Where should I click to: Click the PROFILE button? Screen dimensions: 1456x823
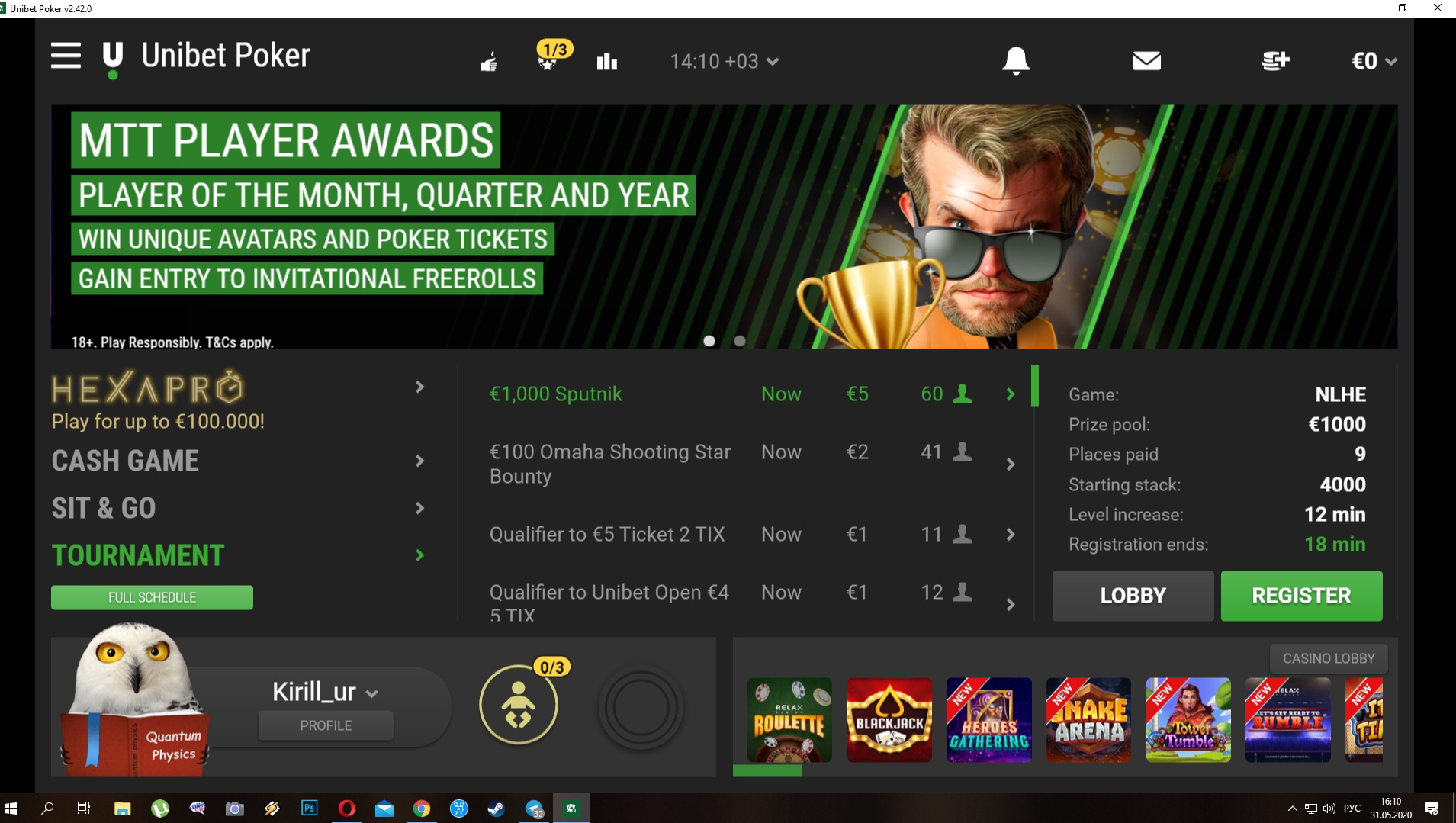[x=326, y=725]
